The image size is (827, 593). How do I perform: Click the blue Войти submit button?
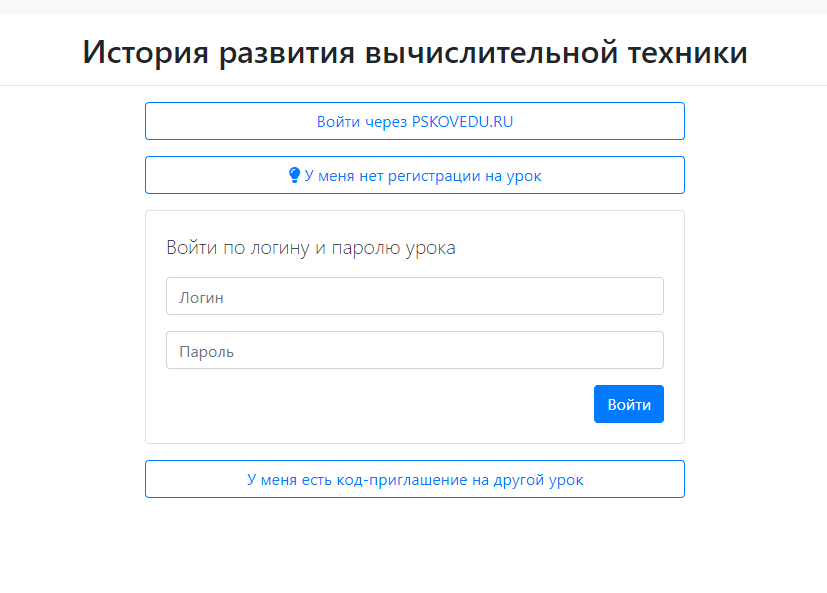(x=629, y=404)
